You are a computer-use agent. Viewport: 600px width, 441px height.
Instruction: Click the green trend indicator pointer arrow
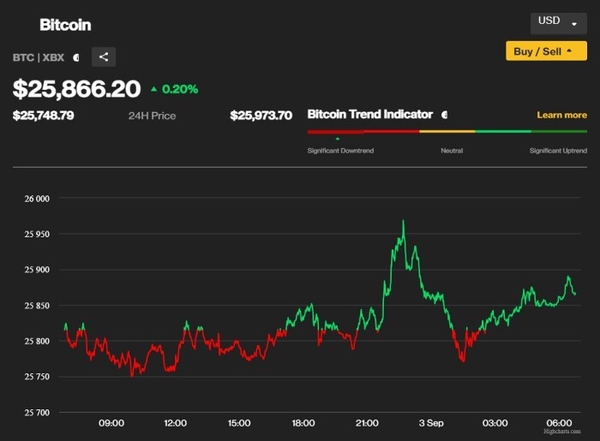338,139
